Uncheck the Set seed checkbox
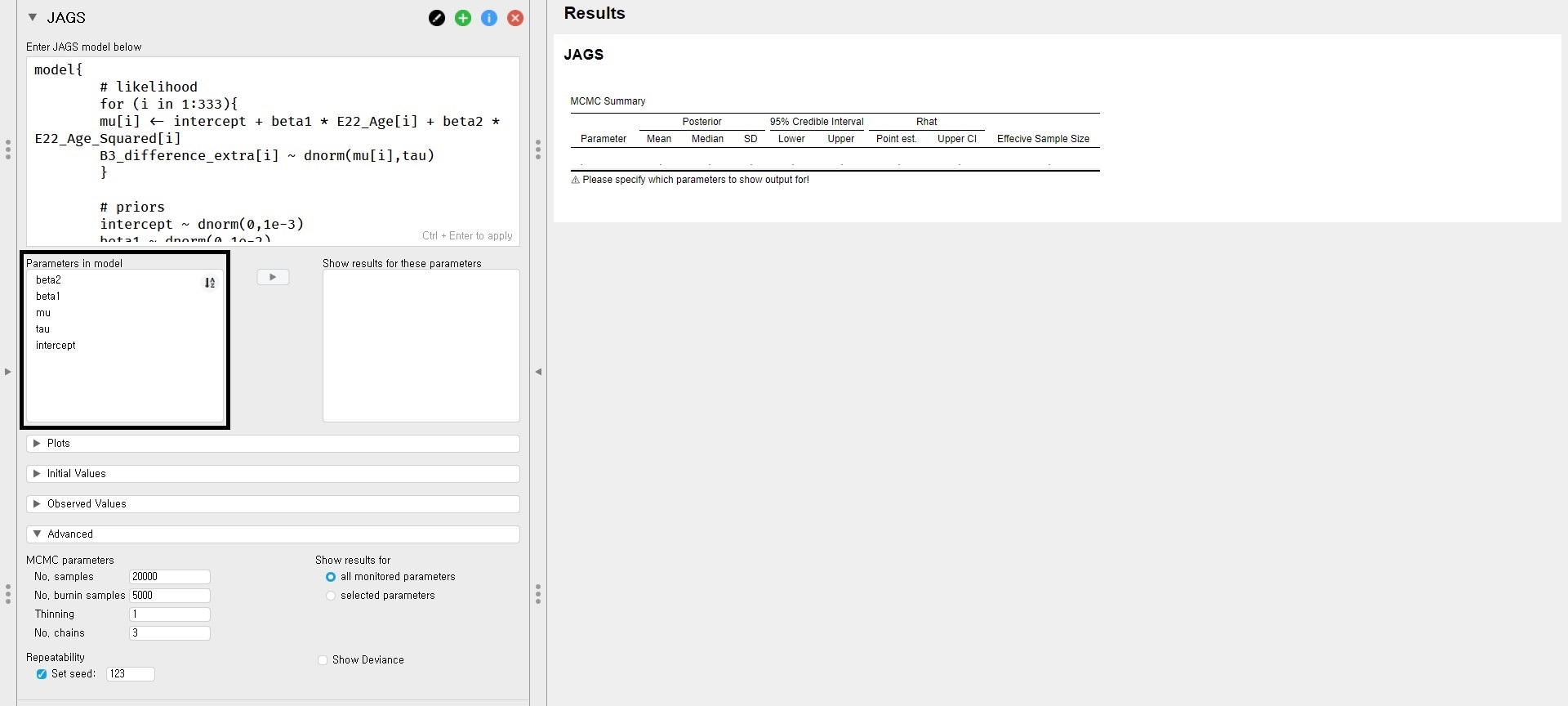1568x706 pixels. 42,674
